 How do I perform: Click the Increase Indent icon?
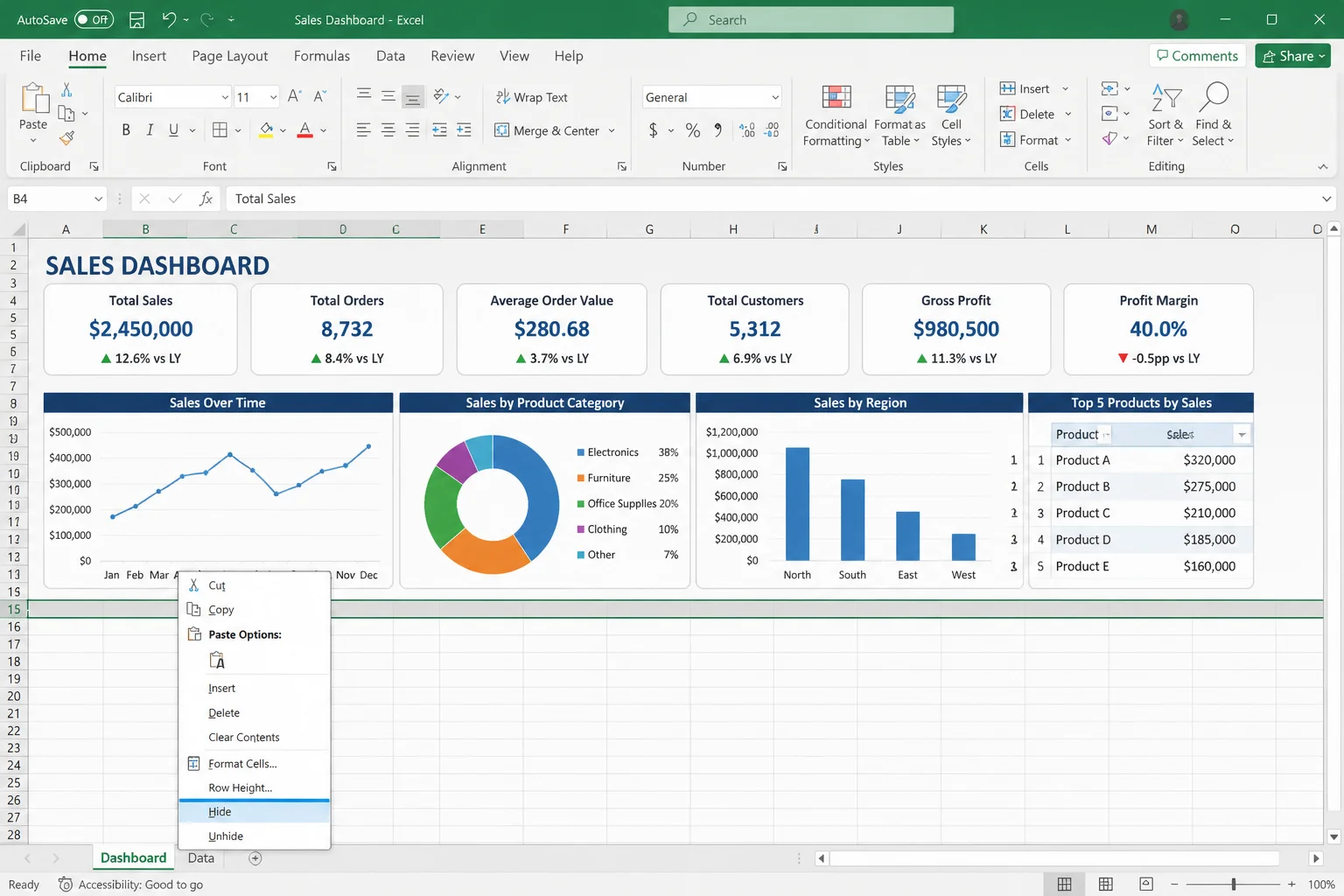(x=464, y=130)
